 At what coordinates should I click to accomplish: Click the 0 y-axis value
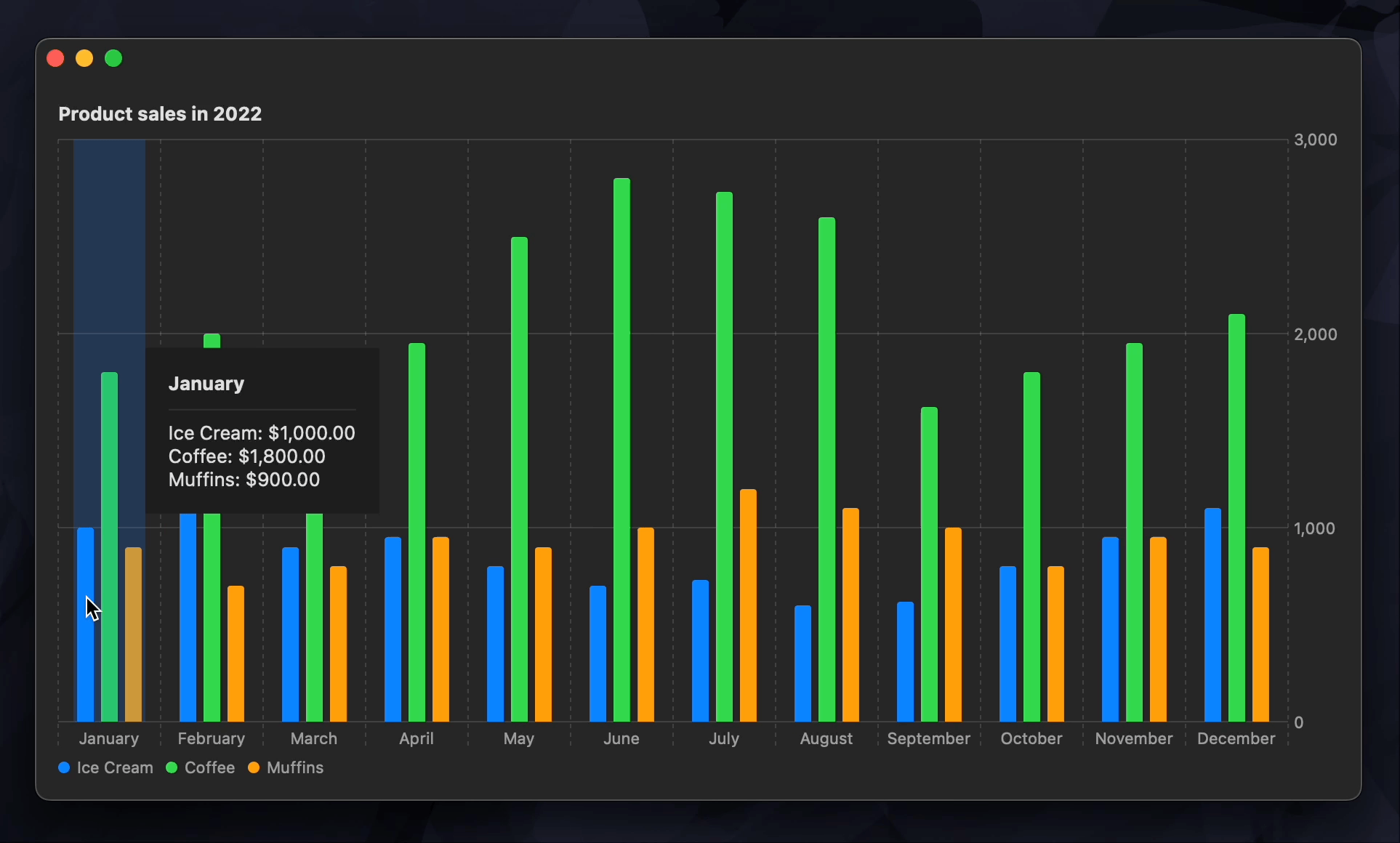tap(1299, 722)
